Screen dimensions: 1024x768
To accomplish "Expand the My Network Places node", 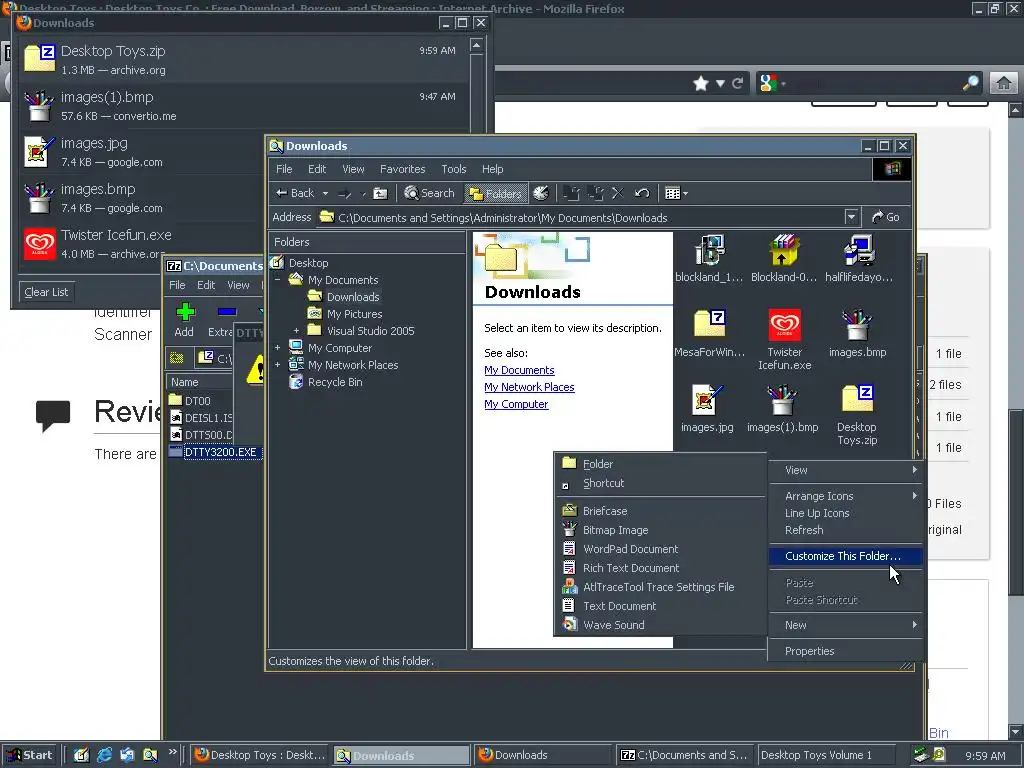I will [x=278, y=365].
